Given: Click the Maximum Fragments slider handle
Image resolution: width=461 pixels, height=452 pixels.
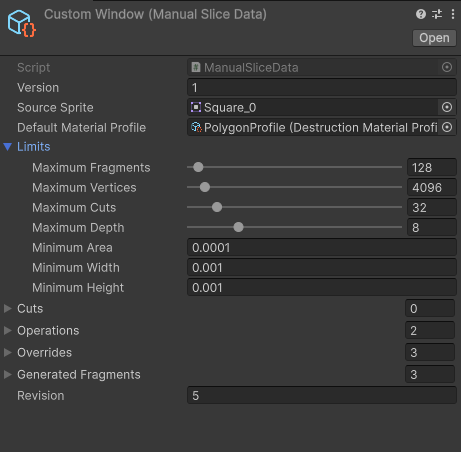Looking at the screenshot, I should click(198, 167).
